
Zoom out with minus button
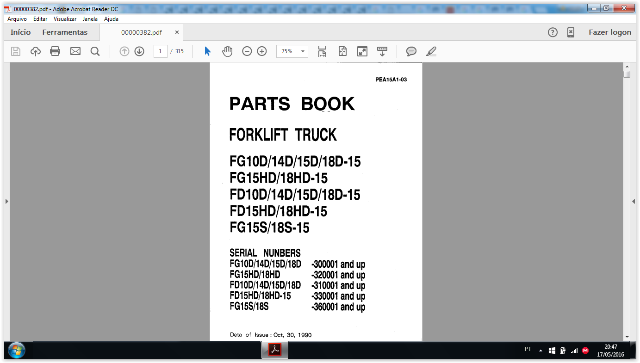point(247,51)
